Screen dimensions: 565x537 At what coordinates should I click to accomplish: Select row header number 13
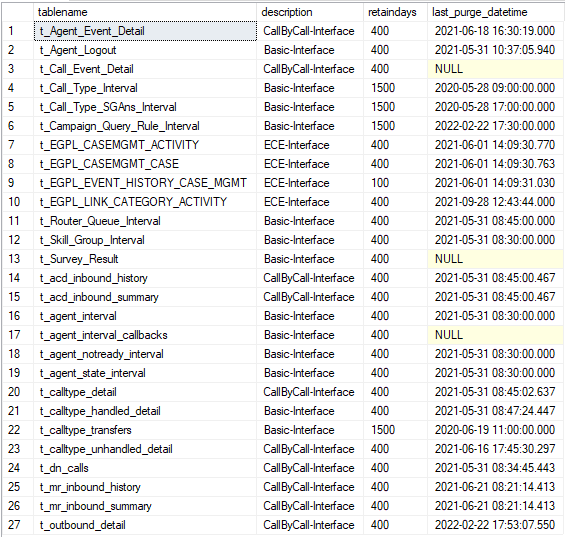tap(18, 259)
